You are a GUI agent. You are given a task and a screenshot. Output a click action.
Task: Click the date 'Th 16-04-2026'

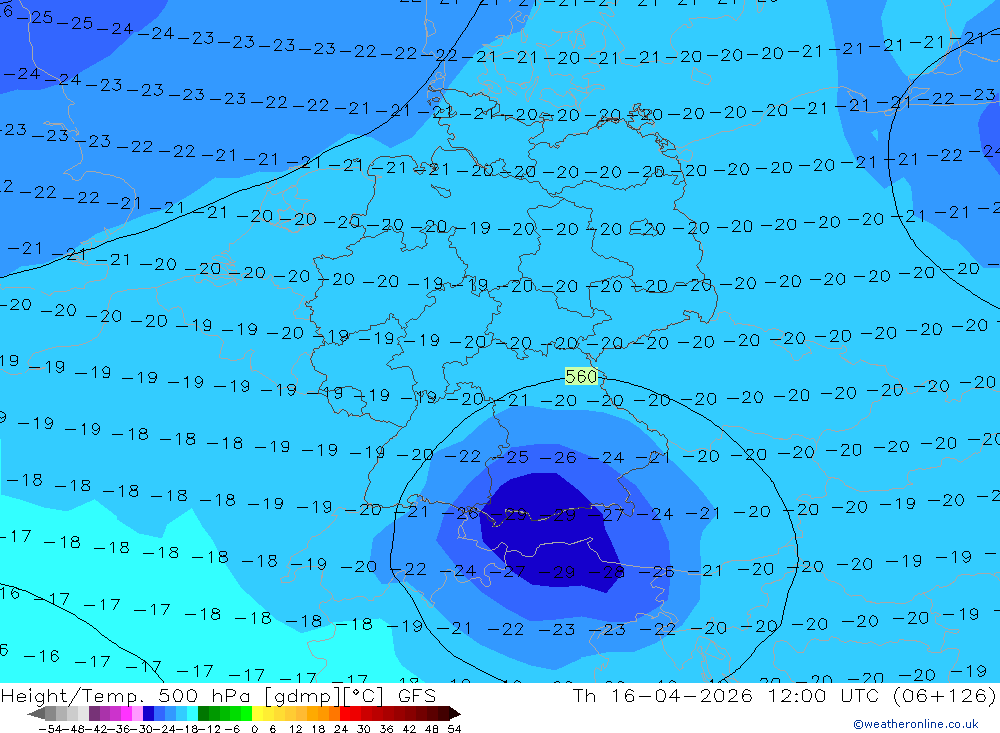[x=663, y=695]
